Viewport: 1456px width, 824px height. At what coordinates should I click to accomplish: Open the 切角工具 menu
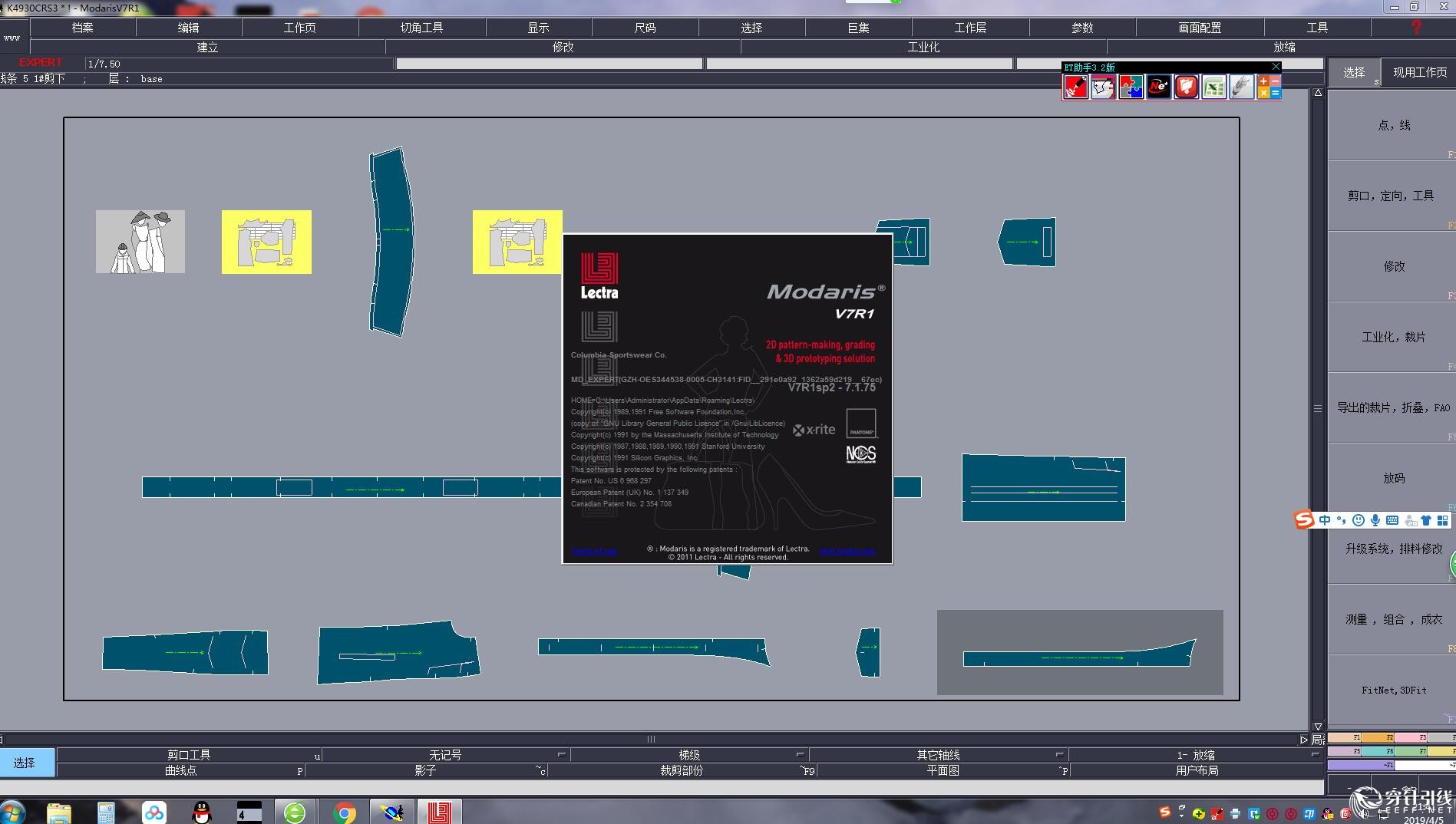coord(422,28)
